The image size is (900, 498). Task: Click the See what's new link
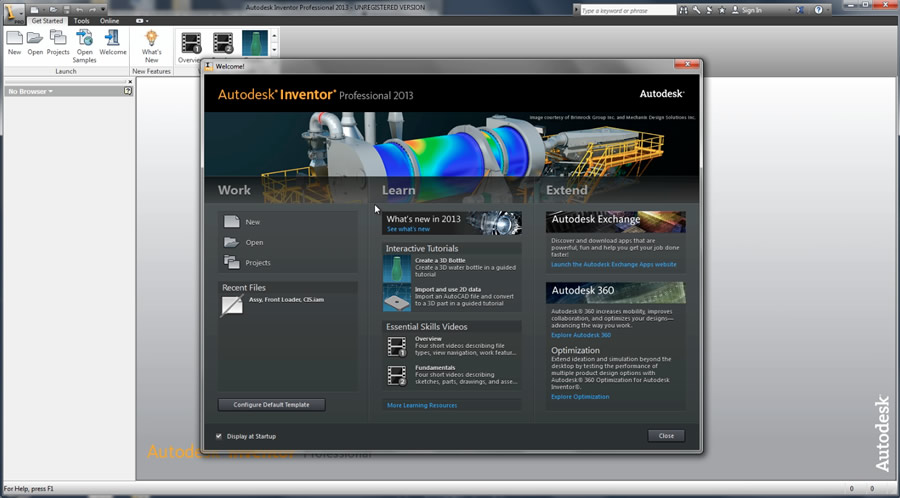click(408, 229)
